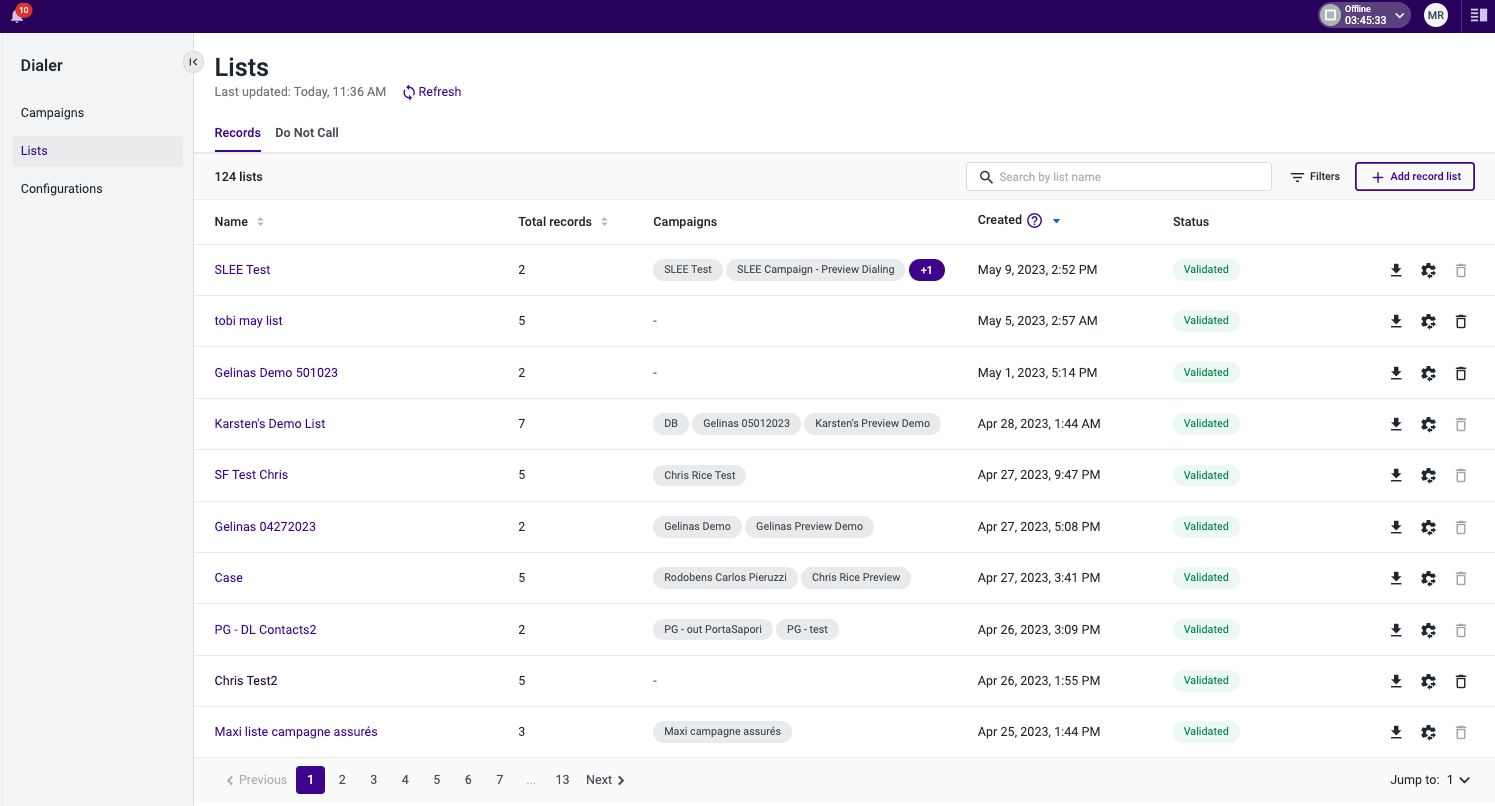Click the DB campaign chip
This screenshot has height=806, width=1495.
671,424
